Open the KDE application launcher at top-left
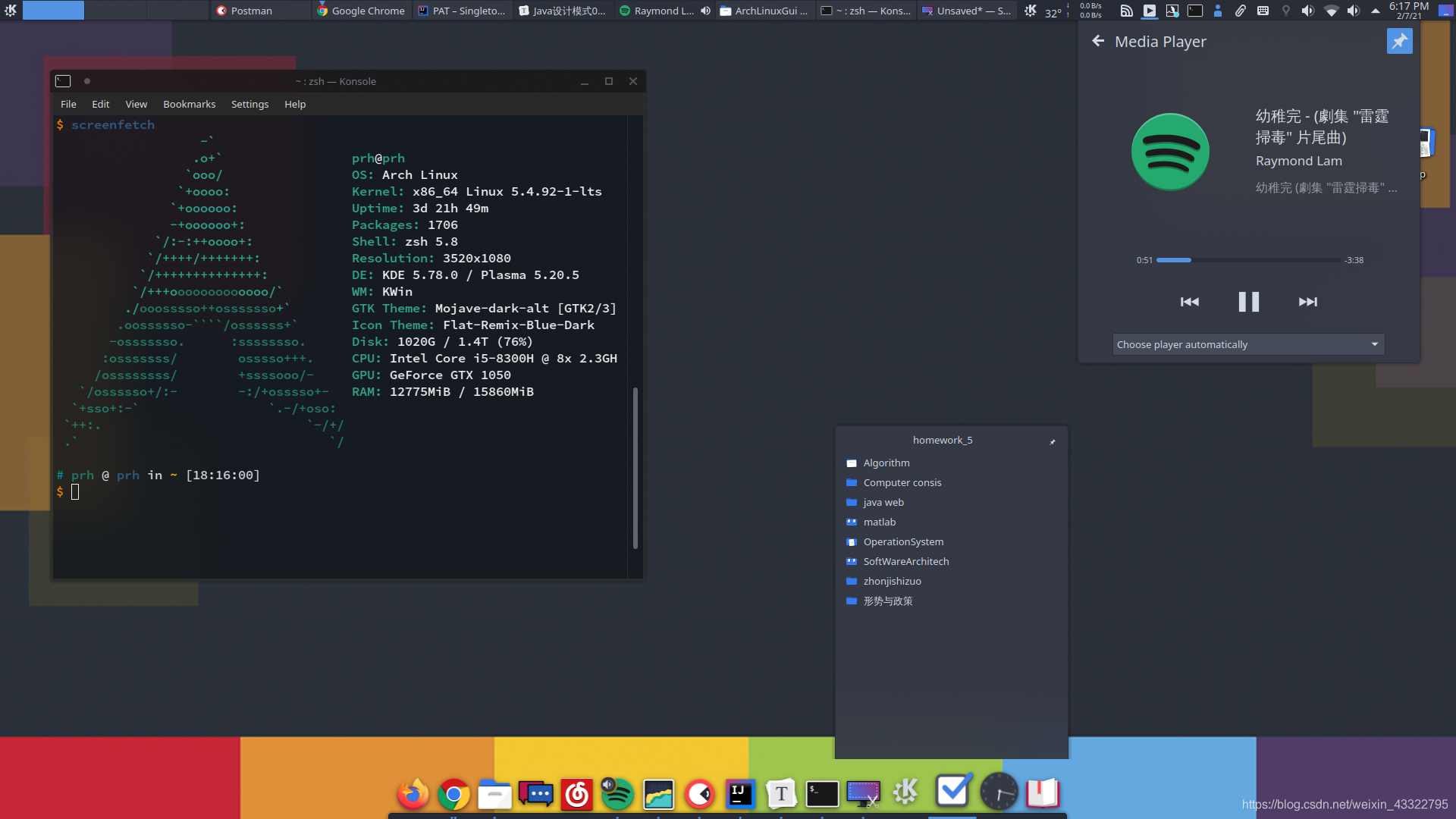1456x819 pixels. click(x=11, y=11)
